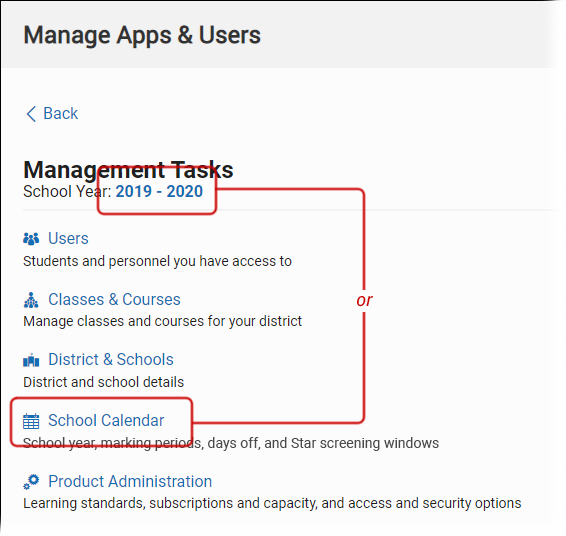This screenshot has height=536, width=566.
Task: Click the 'District and school details' text
Action: pos(104,382)
